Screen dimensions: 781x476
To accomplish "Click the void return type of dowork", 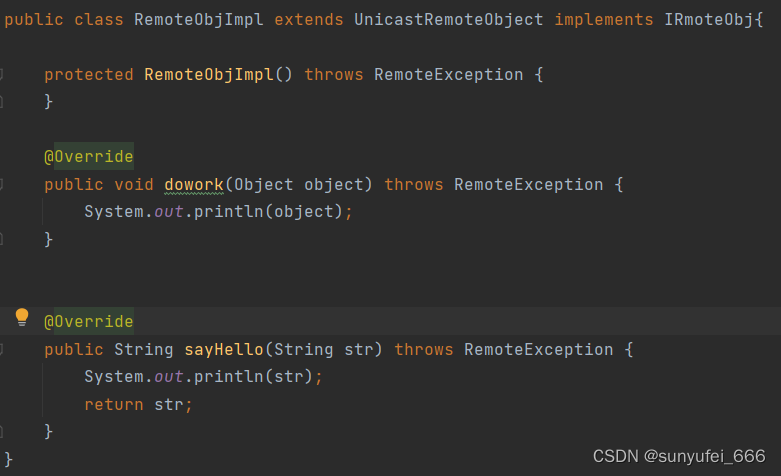I will pyautogui.click(x=133, y=184).
